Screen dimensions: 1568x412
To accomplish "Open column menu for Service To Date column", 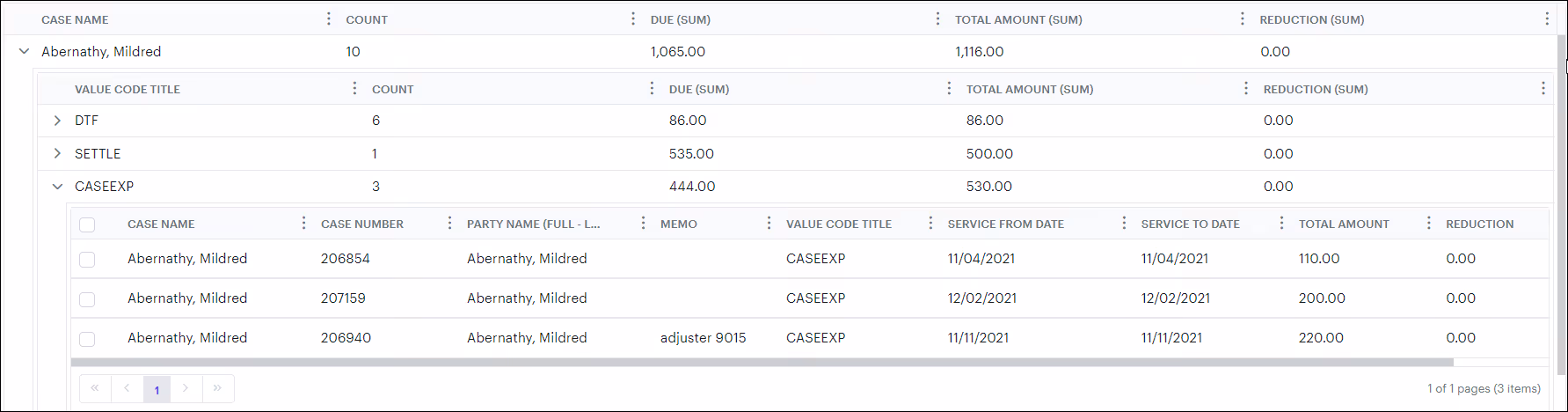I will (1281, 224).
